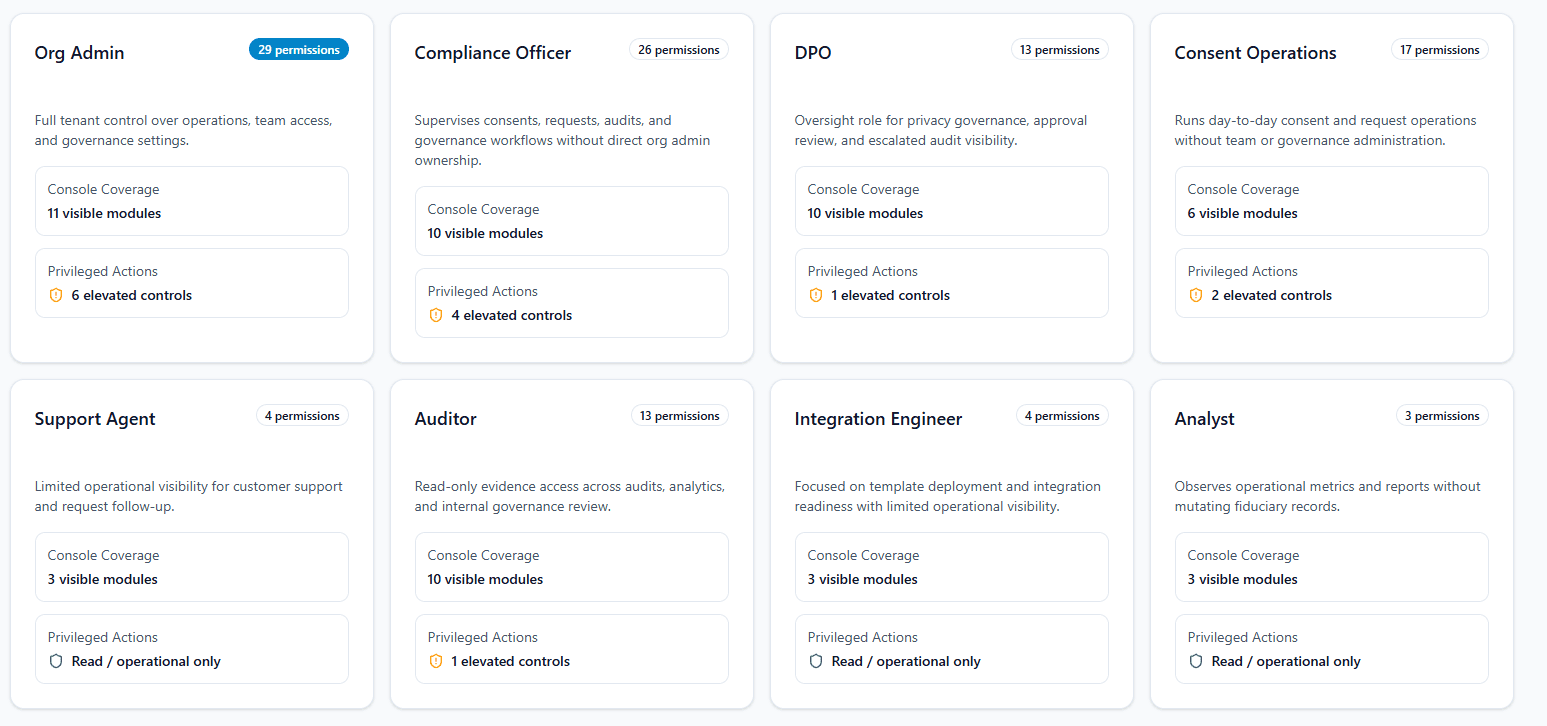Select the Org Admin Console Coverage box
1547x726 pixels.
point(192,201)
